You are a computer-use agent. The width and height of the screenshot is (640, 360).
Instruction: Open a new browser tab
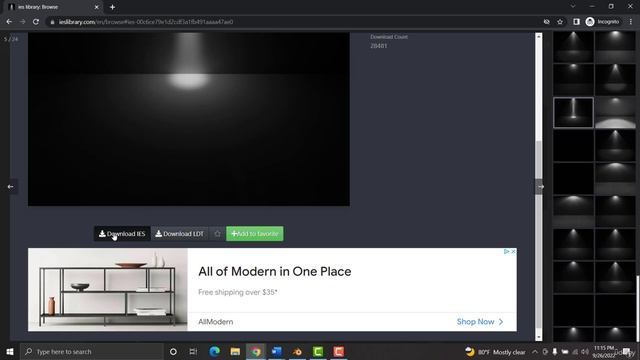click(112, 7)
